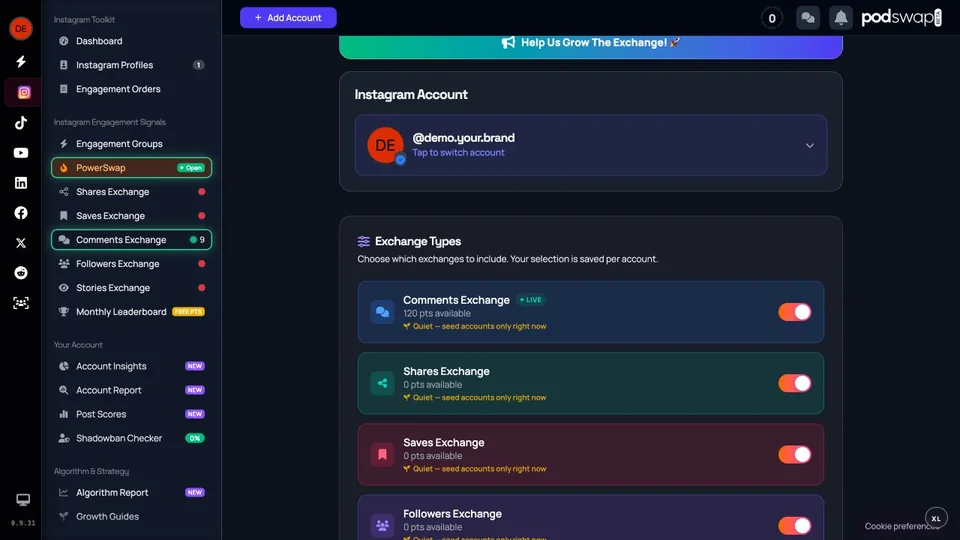Click the Followers Exchange card people icon

pos(382,525)
